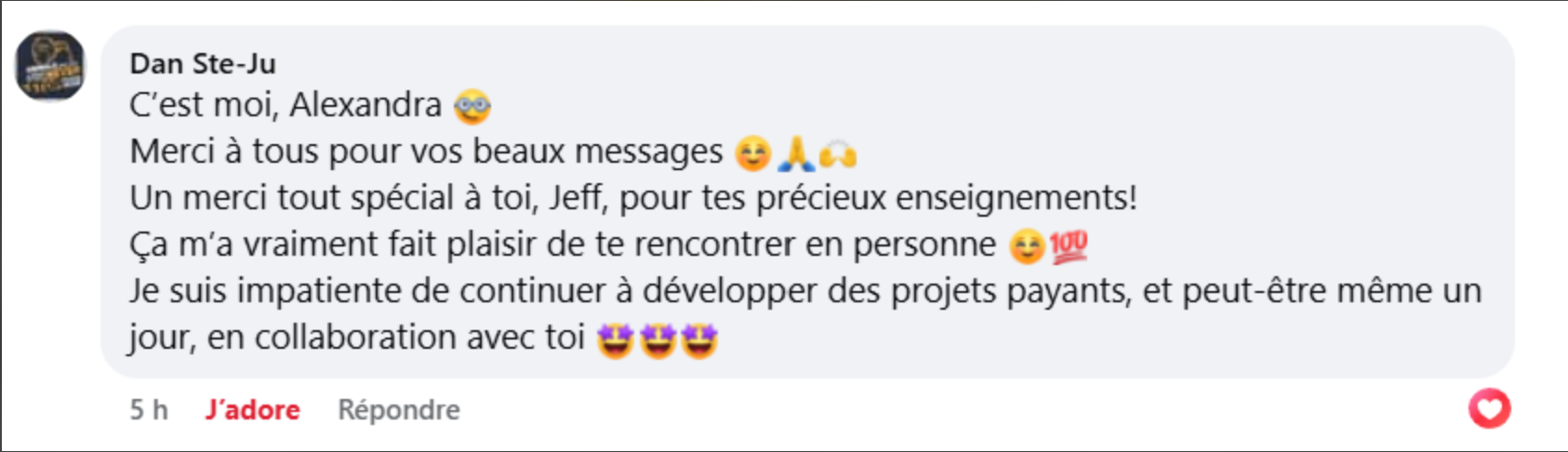The width and height of the screenshot is (1568, 452).
Task: Click "collaboration avec toi" text
Action: 419,337
